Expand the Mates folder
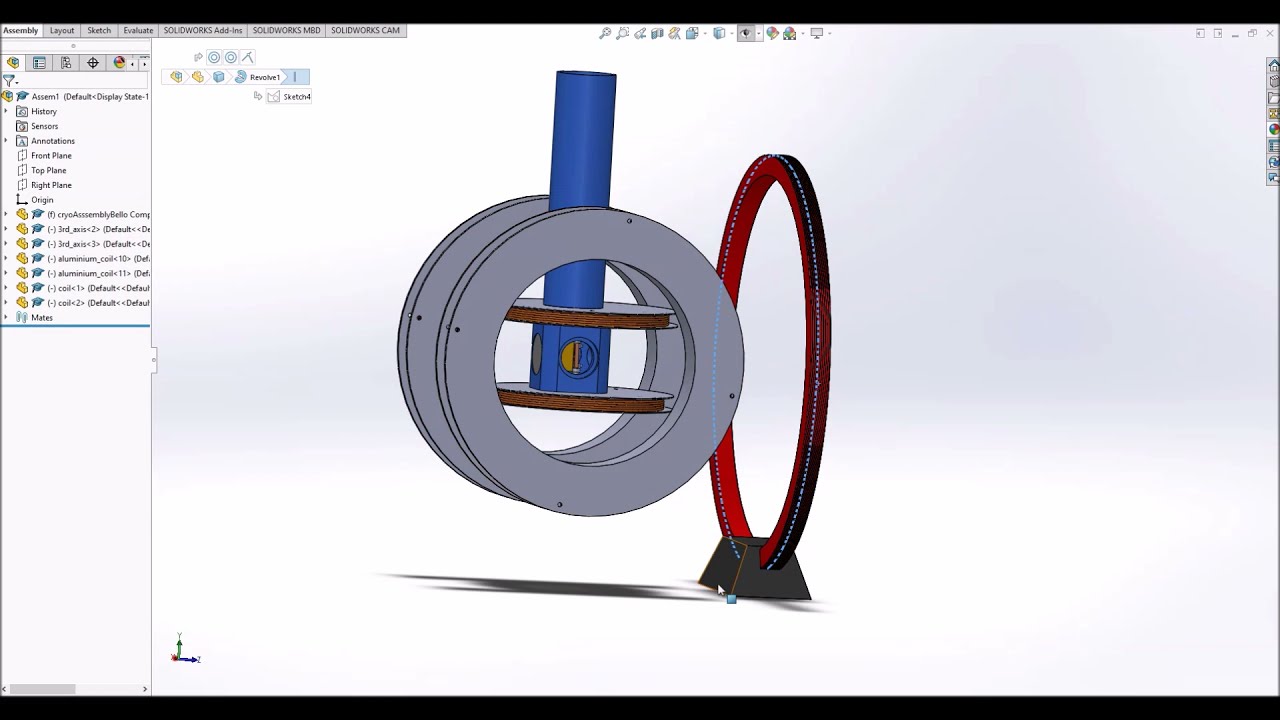This screenshot has height=720, width=1280. [x=6, y=318]
